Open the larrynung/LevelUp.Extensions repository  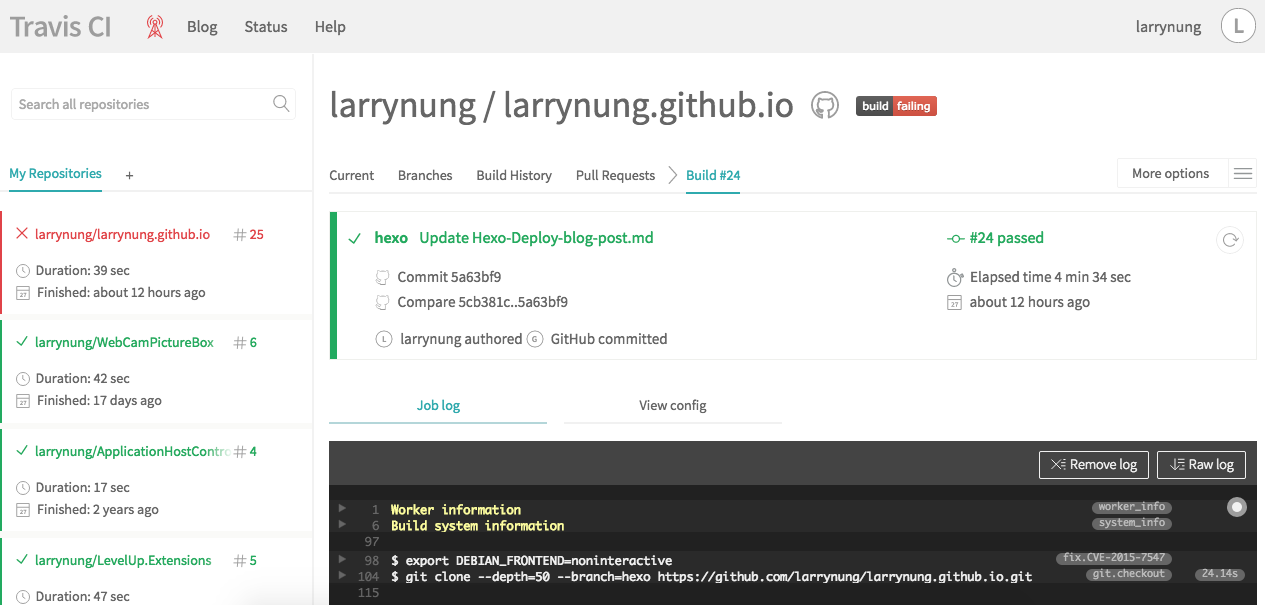(123, 560)
